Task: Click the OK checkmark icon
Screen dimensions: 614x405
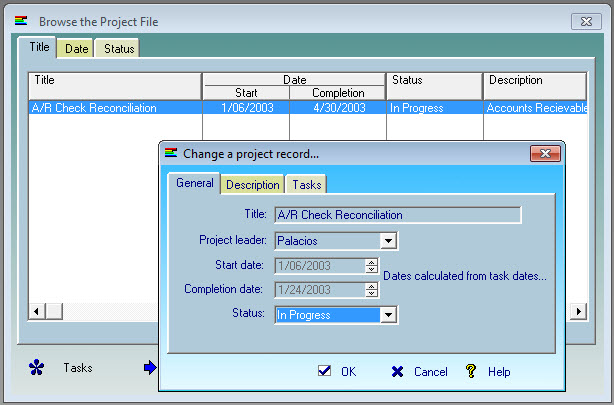Action: coord(324,371)
